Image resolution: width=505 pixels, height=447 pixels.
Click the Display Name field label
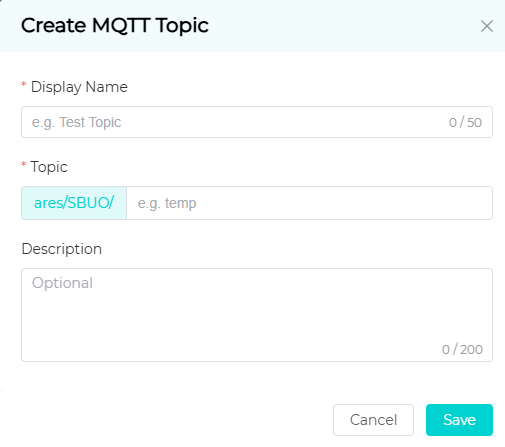click(x=79, y=87)
